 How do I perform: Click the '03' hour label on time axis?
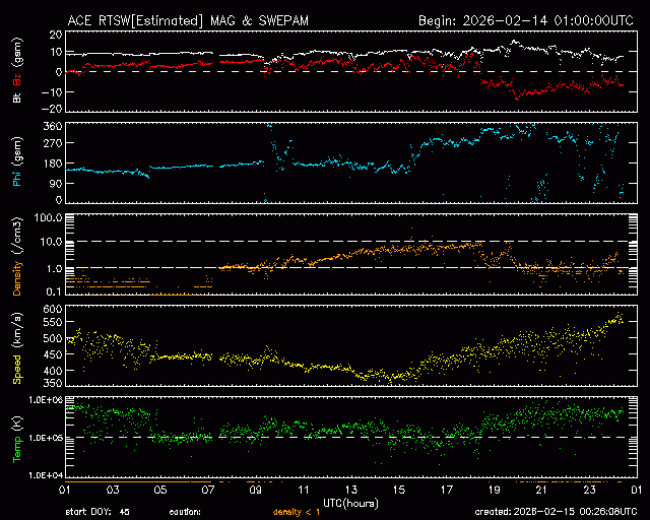coord(113,490)
